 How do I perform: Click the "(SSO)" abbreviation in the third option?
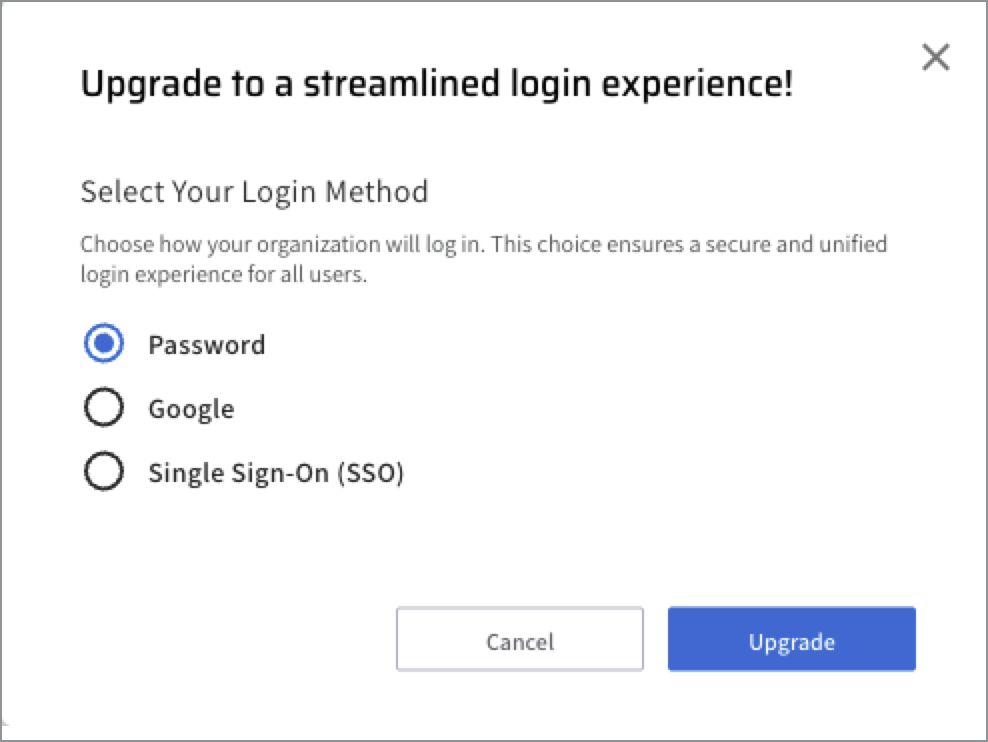click(x=371, y=473)
